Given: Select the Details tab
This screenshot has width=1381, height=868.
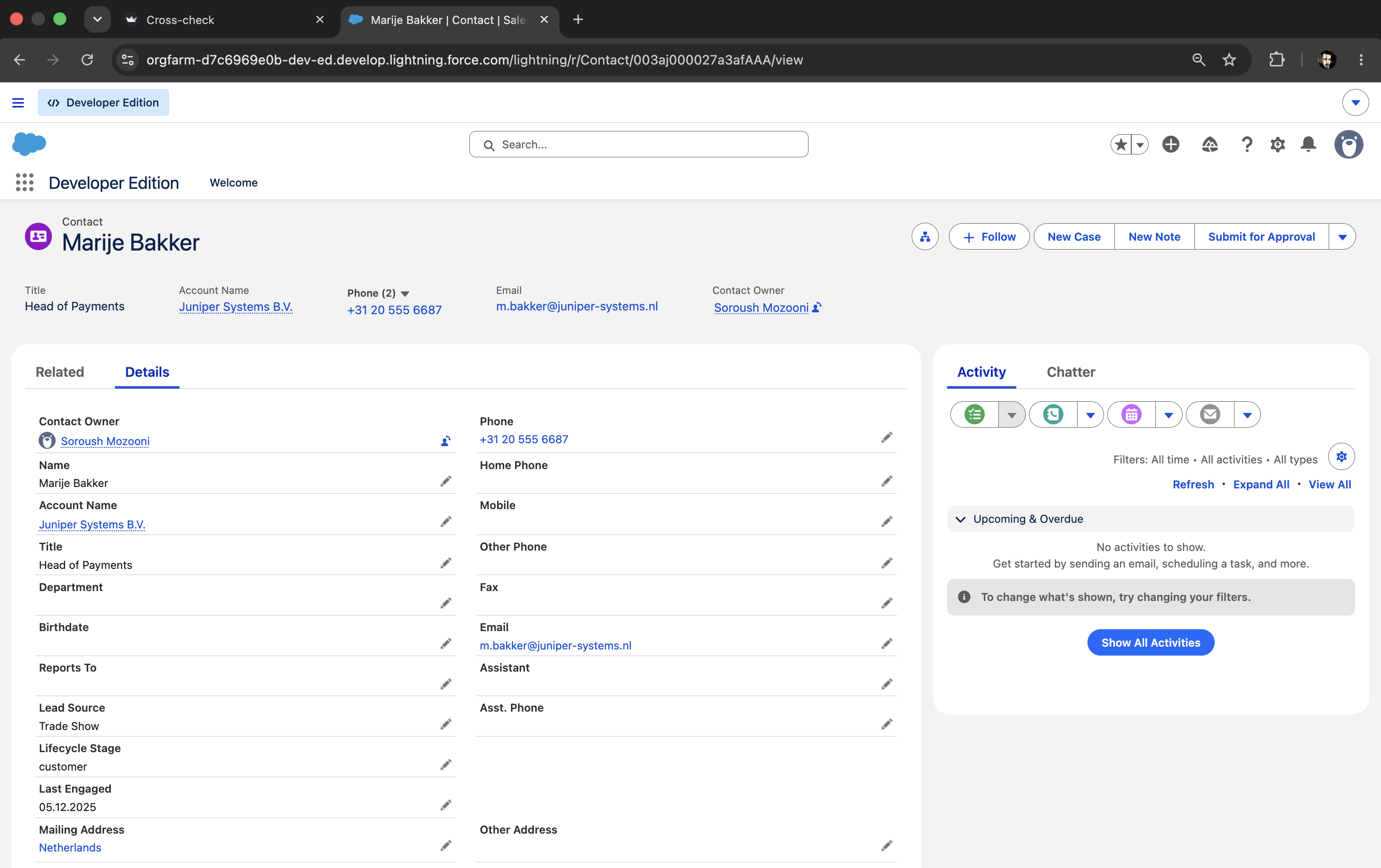Looking at the screenshot, I should (x=147, y=372).
